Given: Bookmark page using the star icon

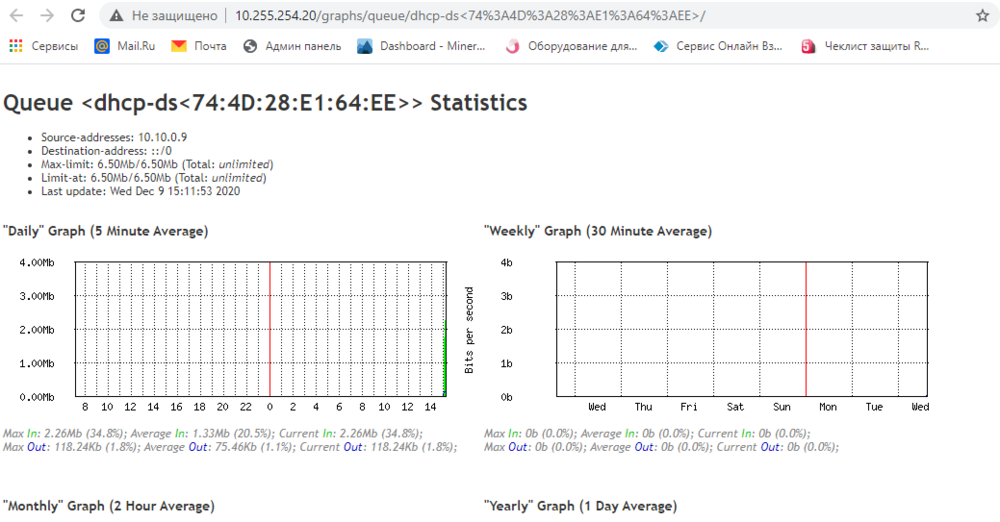Looking at the screenshot, I should pyautogui.click(x=982, y=16).
